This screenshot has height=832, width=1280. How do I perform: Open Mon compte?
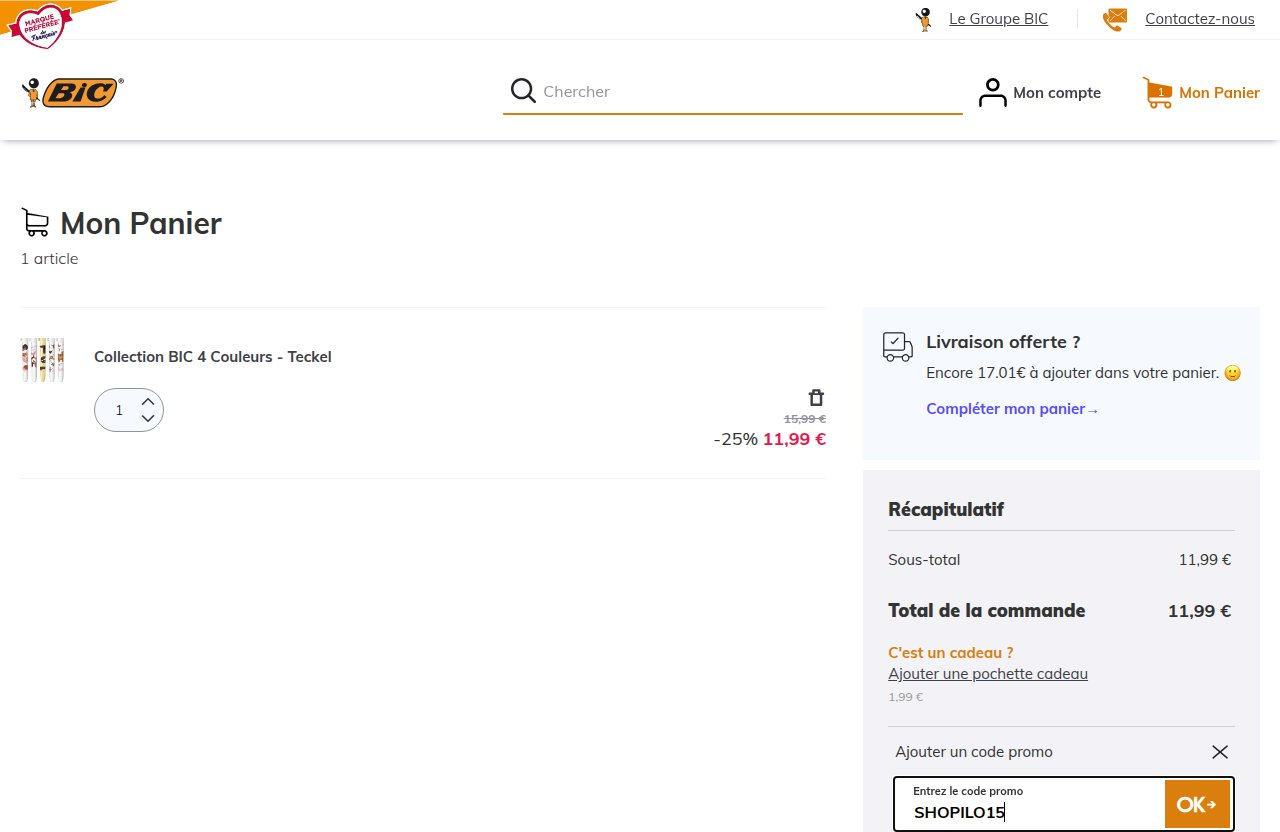pos(1057,93)
